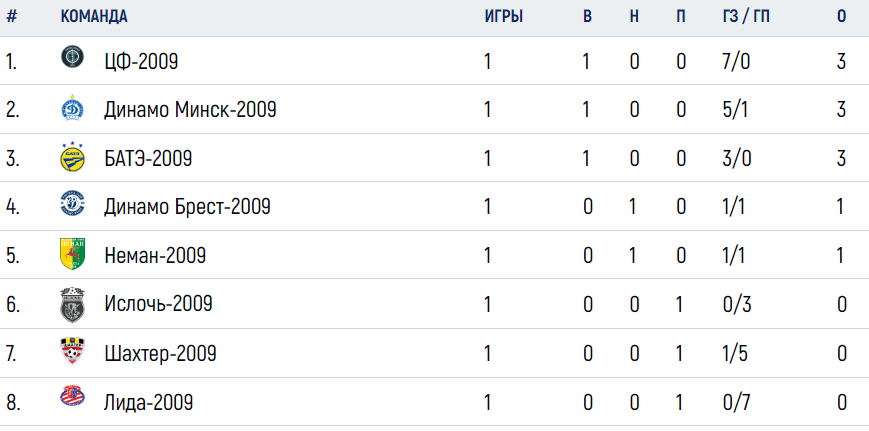This screenshot has width=869, height=431.
Task: Sort by the О points header
Action: click(x=841, y=17)
